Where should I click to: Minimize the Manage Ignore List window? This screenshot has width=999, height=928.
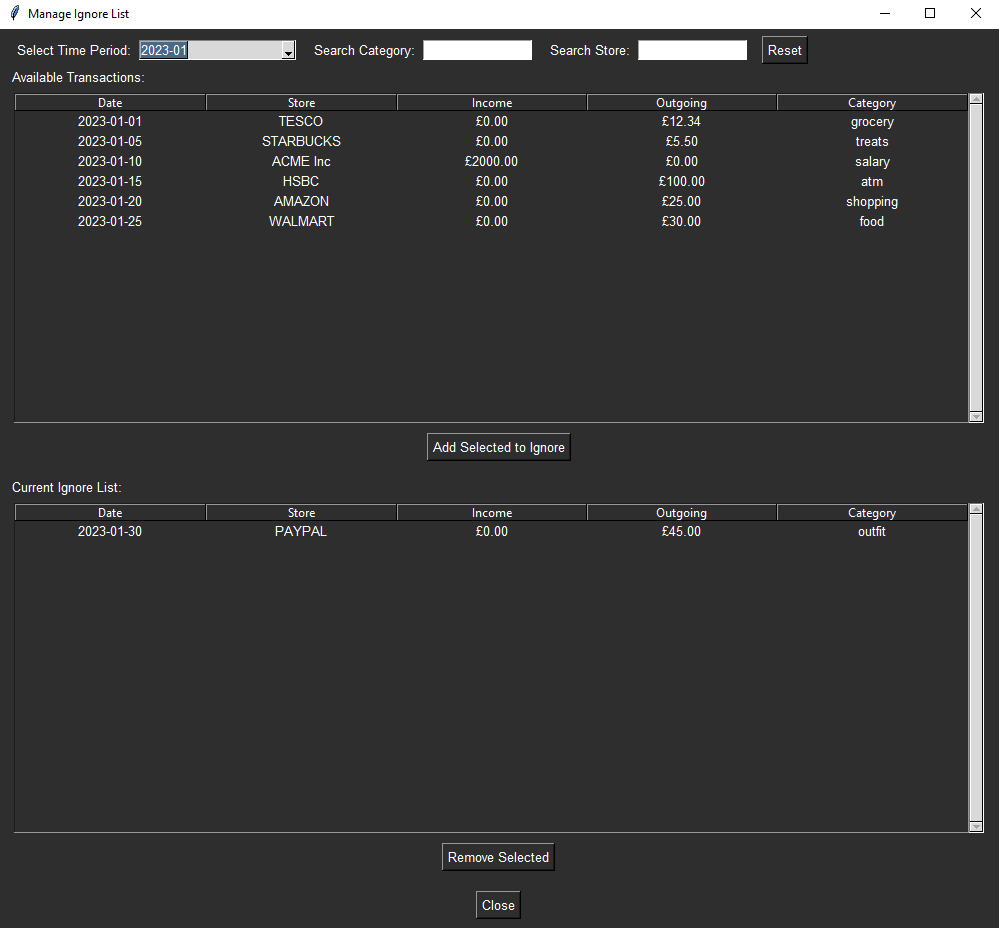point(885,13)
